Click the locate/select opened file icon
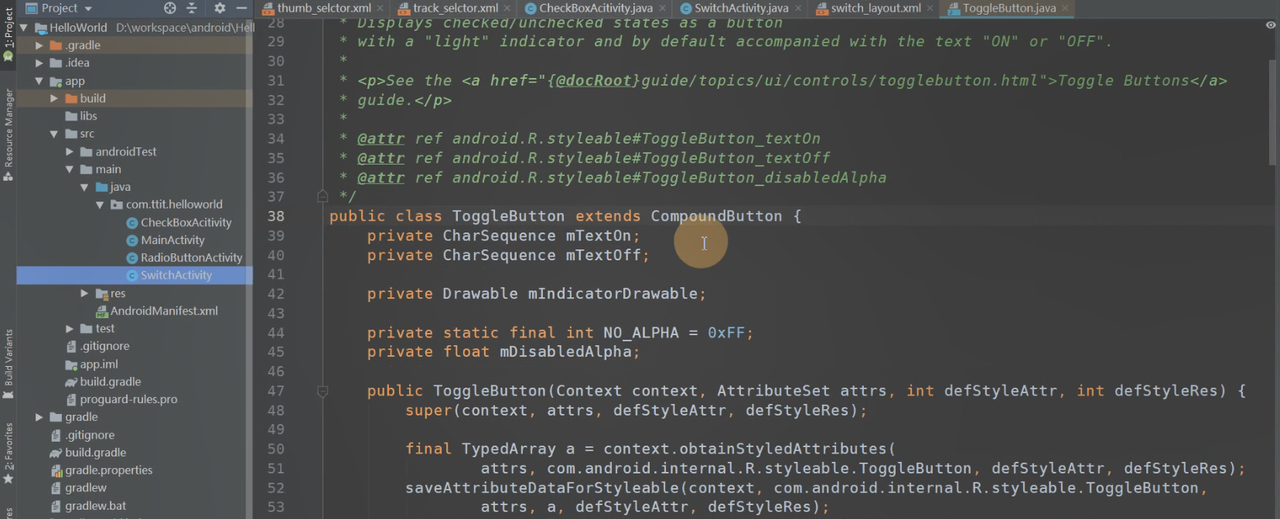This screenshot has width=1280, height=519. (170, 8)
